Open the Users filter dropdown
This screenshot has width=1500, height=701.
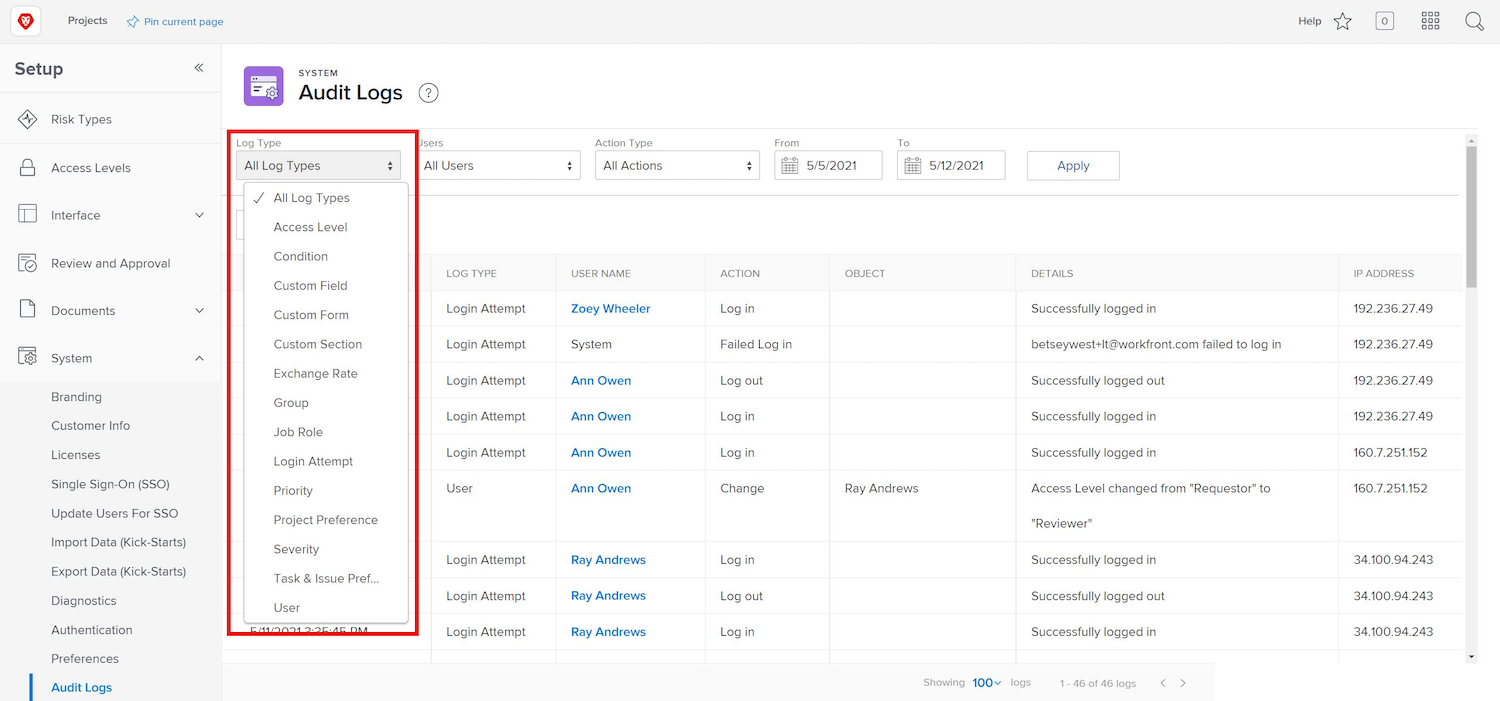[x=500, y=164]
